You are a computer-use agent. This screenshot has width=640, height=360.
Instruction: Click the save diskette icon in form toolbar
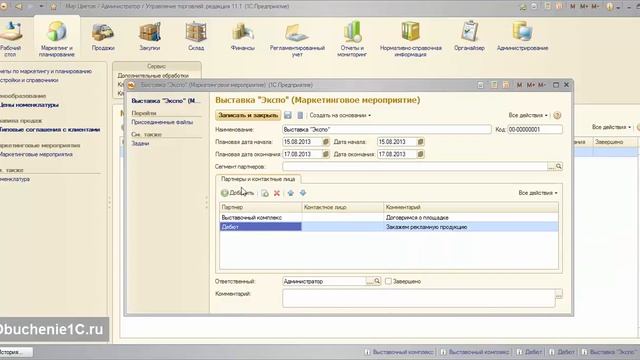tap(288, 116)
